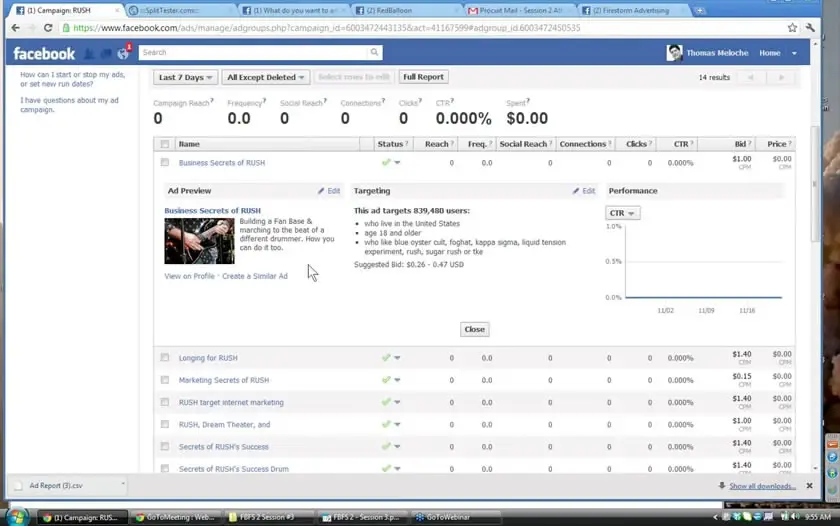Check the RUSH, Dream Theater, and row
The width and height of the screenshot is (840, 526).
(x=164, y=424)
